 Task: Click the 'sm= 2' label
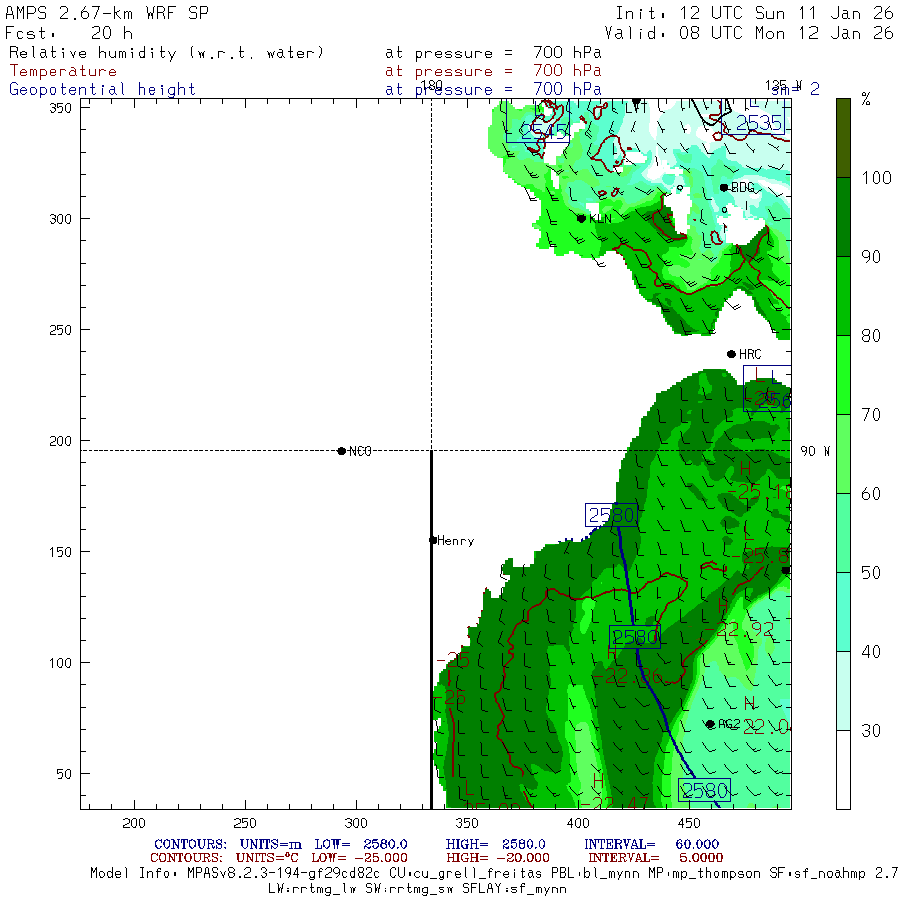796,89
